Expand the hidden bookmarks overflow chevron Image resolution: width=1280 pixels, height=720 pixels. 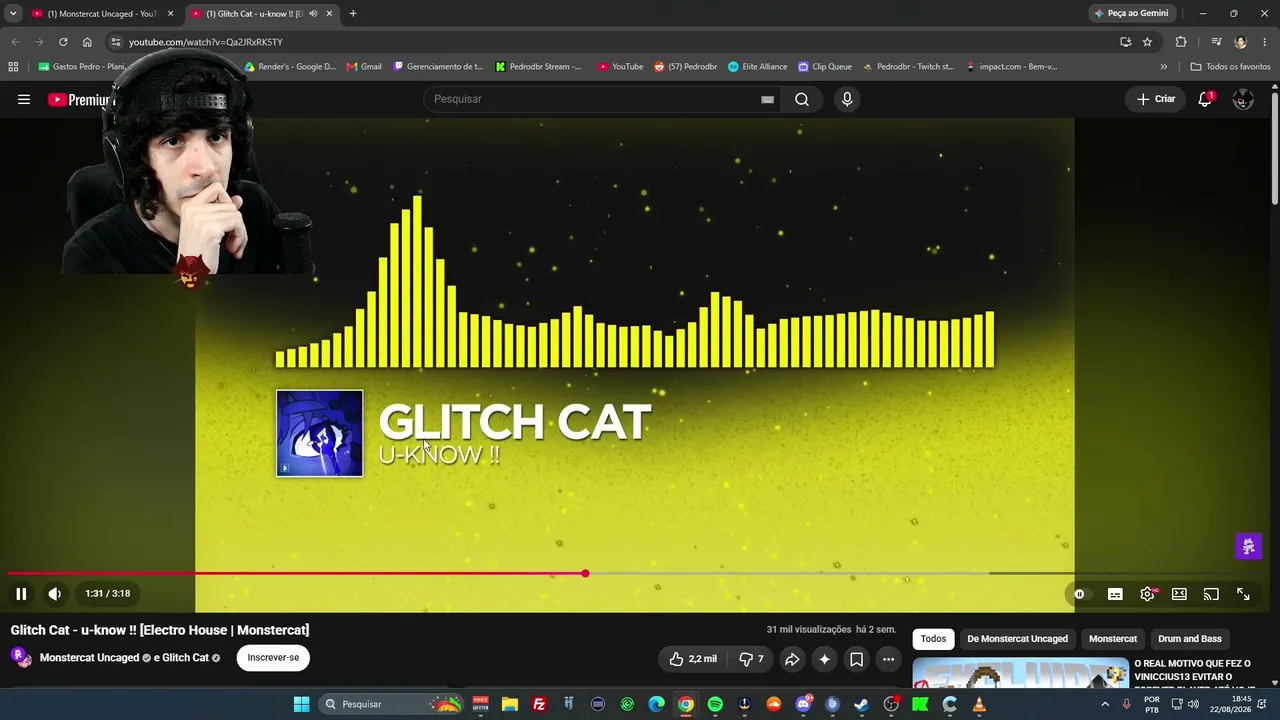click(x=1163, y=67)
